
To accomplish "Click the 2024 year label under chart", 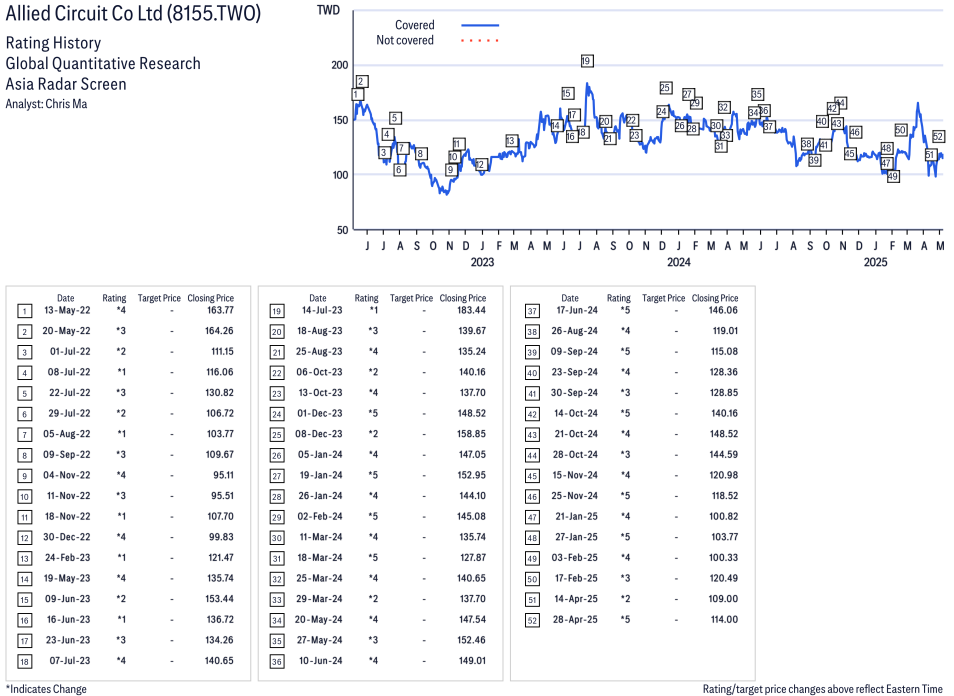I will point(678,262).
